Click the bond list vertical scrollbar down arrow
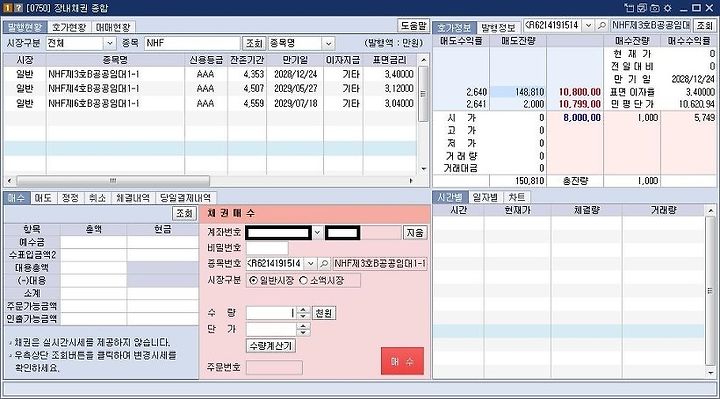This screenshot has width=720, height=399. pos(423,169)
